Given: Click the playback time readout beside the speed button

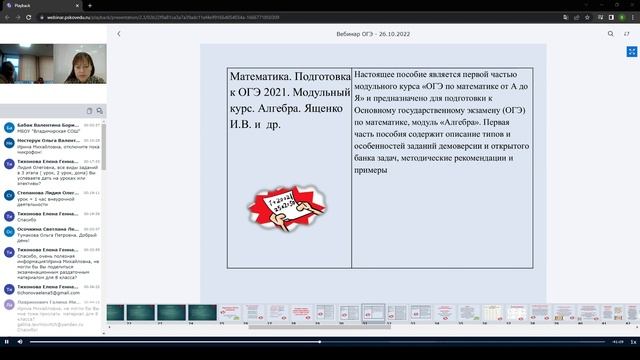Looking at the screenshot, I should [x=618, y=342].
